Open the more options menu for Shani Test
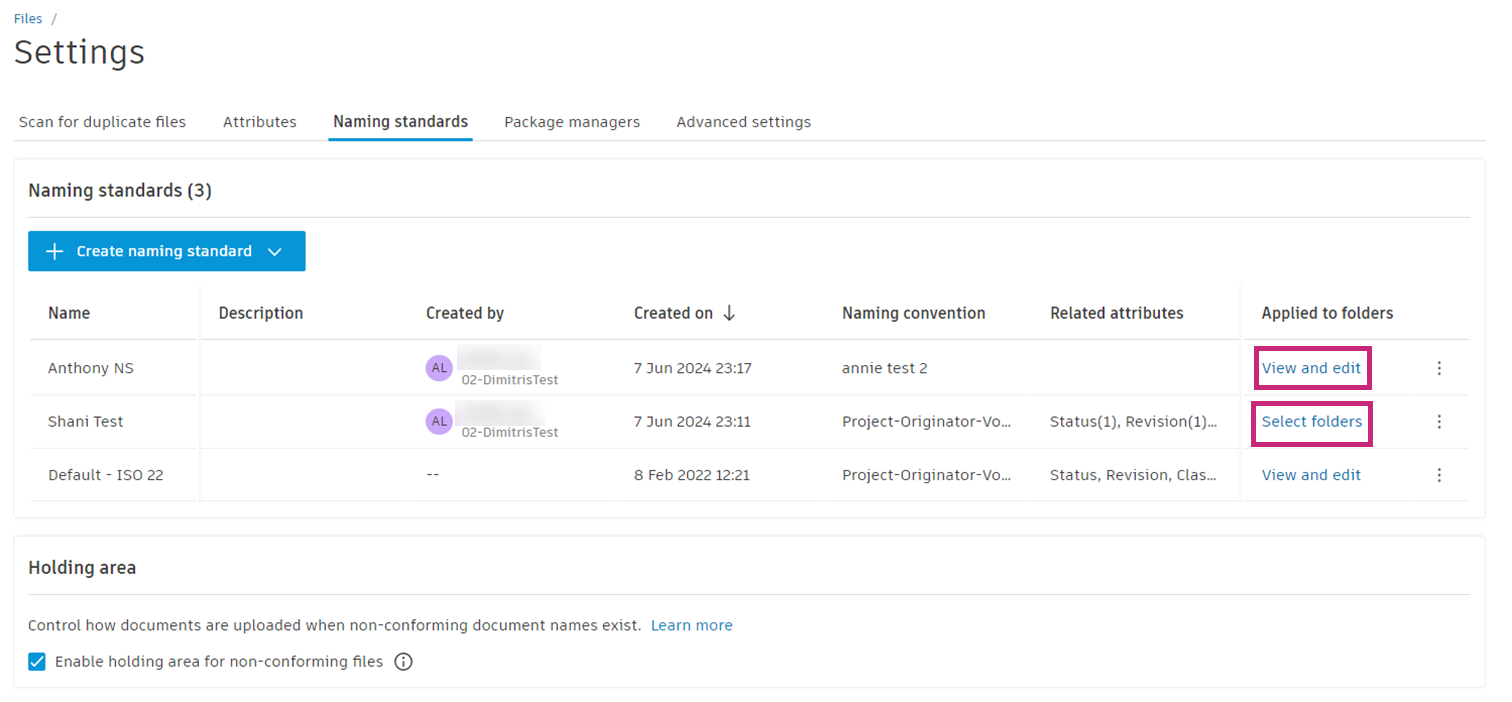1512x702 pixels. click(x=1439, y=422)
